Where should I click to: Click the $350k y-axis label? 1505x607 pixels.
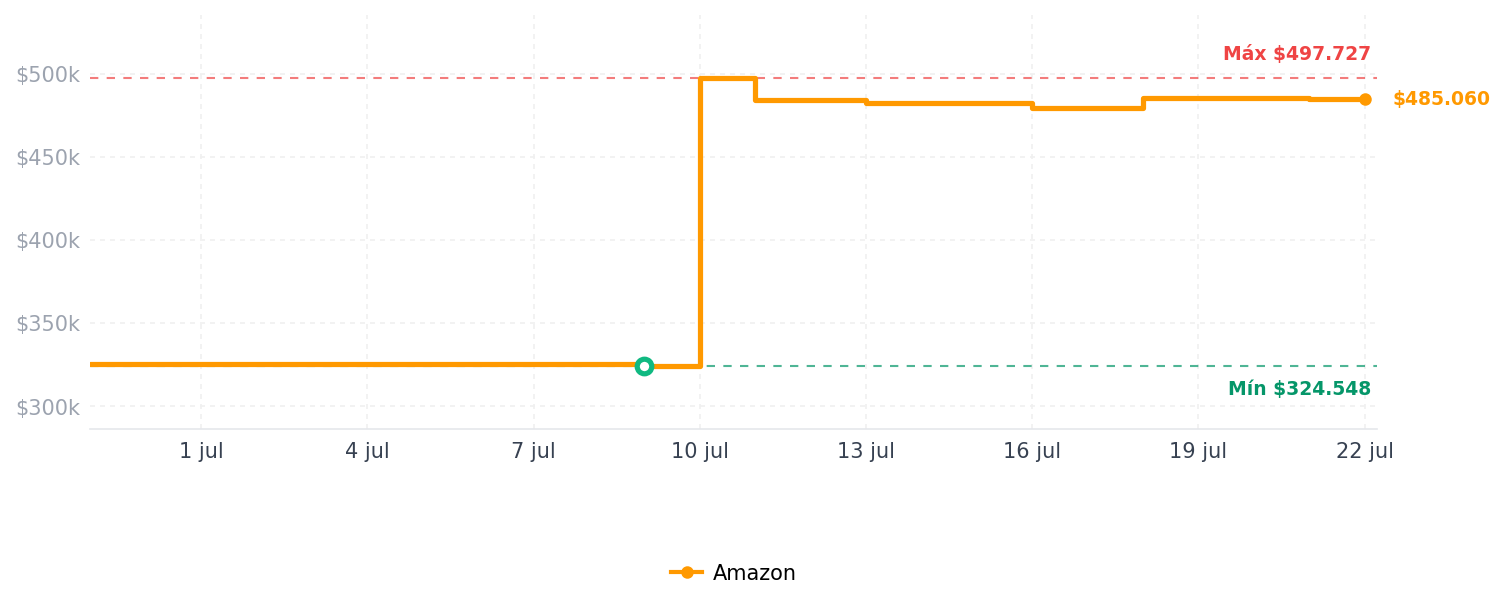[48, 324]
